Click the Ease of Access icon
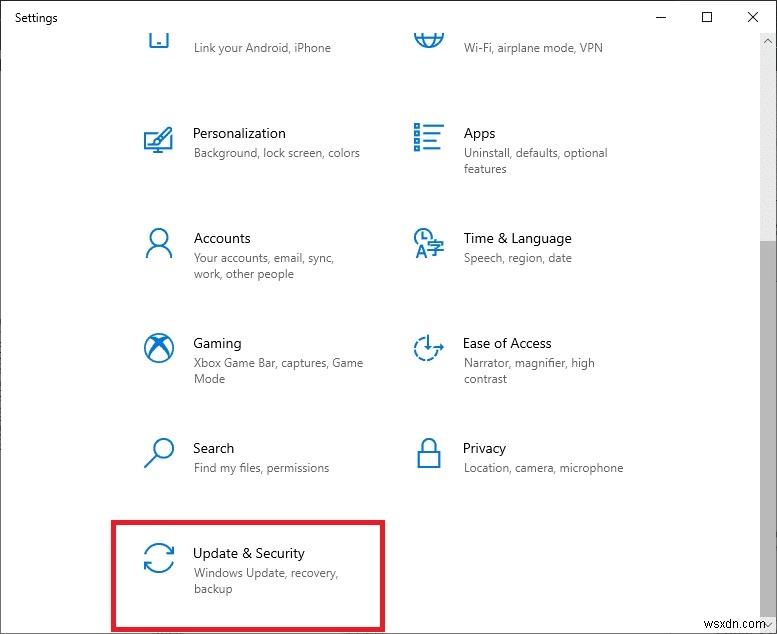This screenshot has height=634, width=777. click(x=428, y=348)
